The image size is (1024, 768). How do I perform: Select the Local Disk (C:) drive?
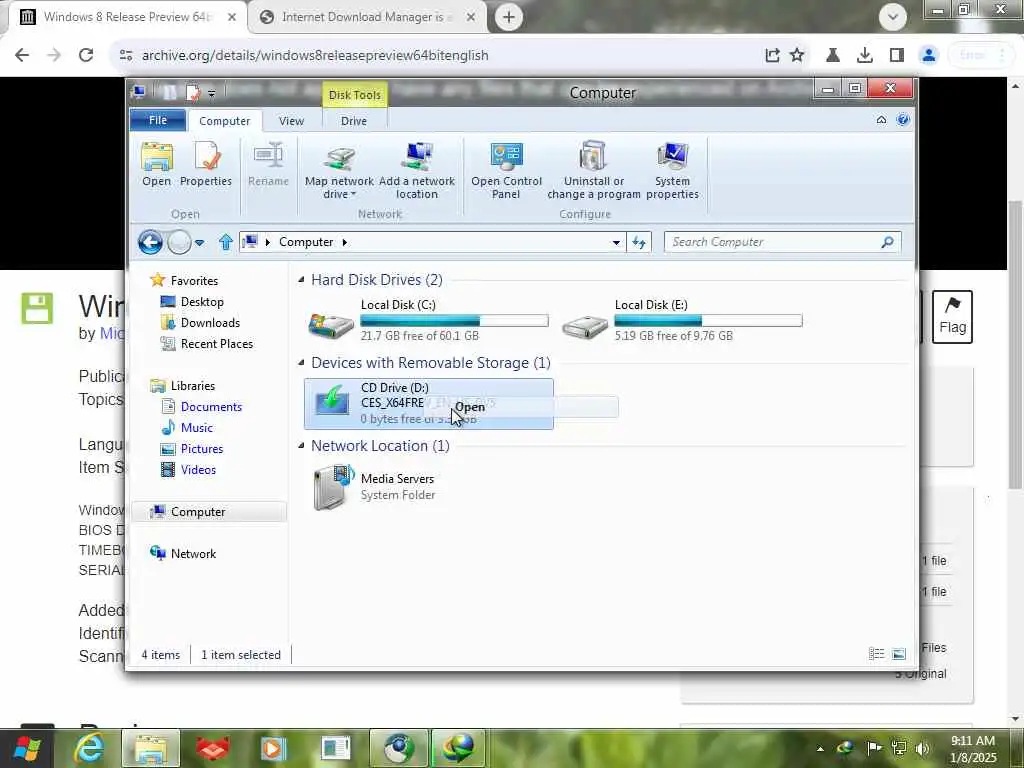tap(427, 320)
